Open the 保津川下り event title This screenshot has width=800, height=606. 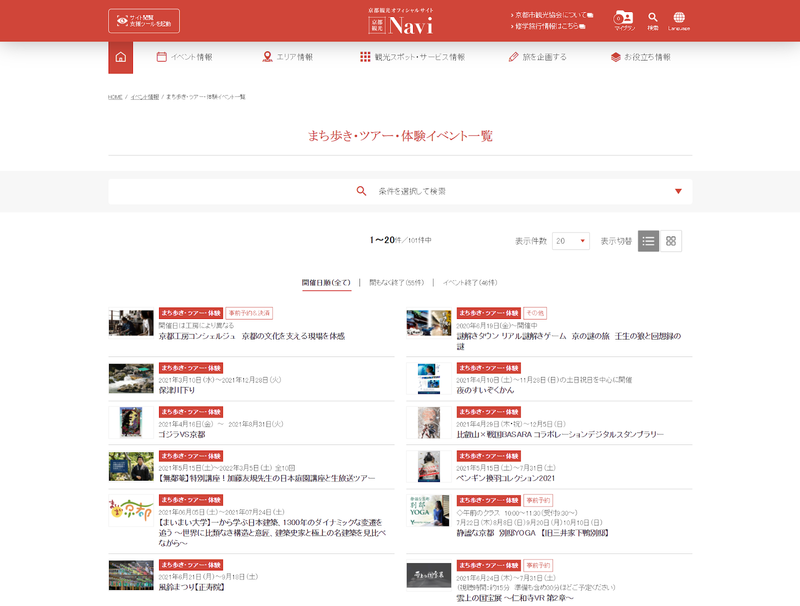(177, 390)
